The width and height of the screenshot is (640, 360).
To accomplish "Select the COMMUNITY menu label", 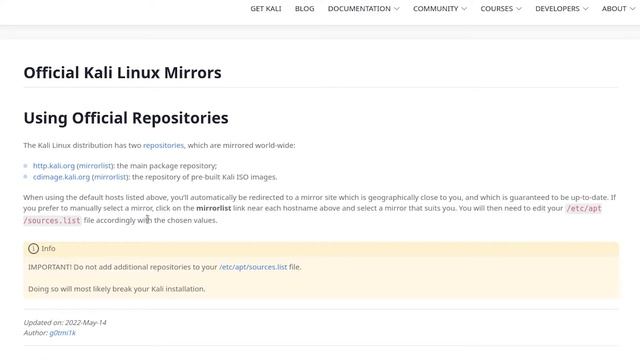I will click(x=436, y=9).
